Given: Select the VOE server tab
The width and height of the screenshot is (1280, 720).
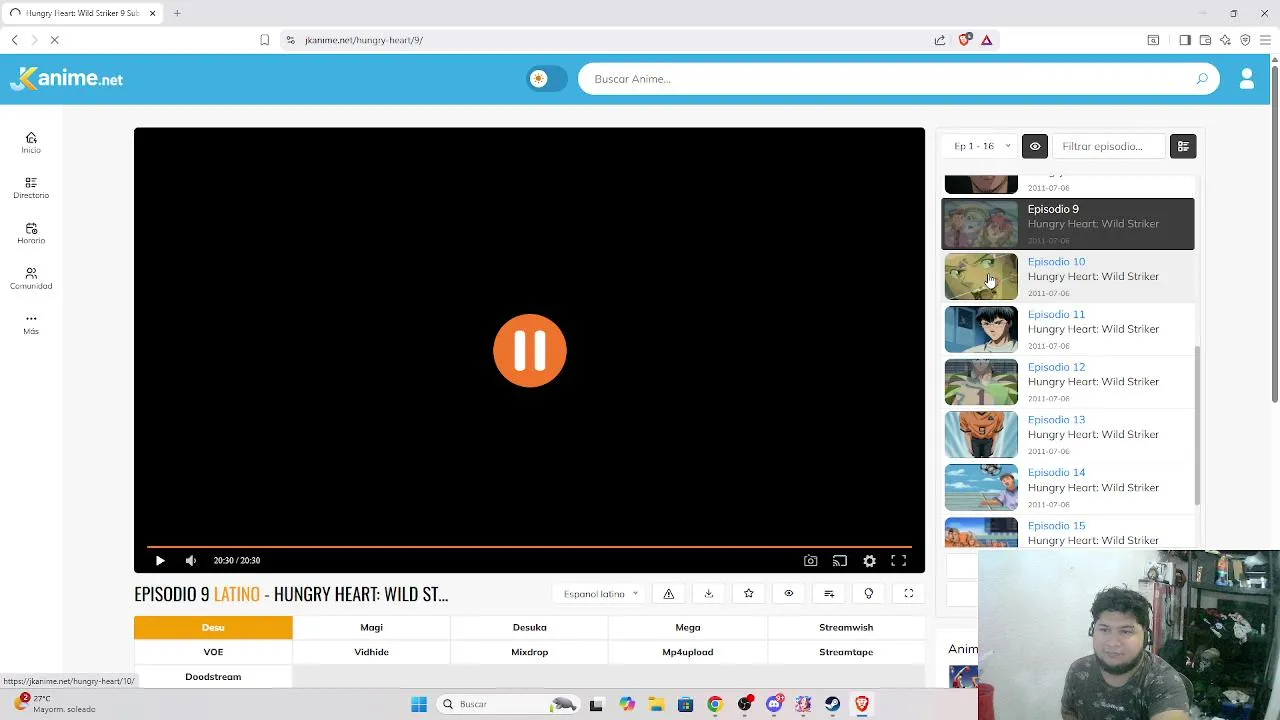Looking at the screenshot, I should (x=213, y=652).
